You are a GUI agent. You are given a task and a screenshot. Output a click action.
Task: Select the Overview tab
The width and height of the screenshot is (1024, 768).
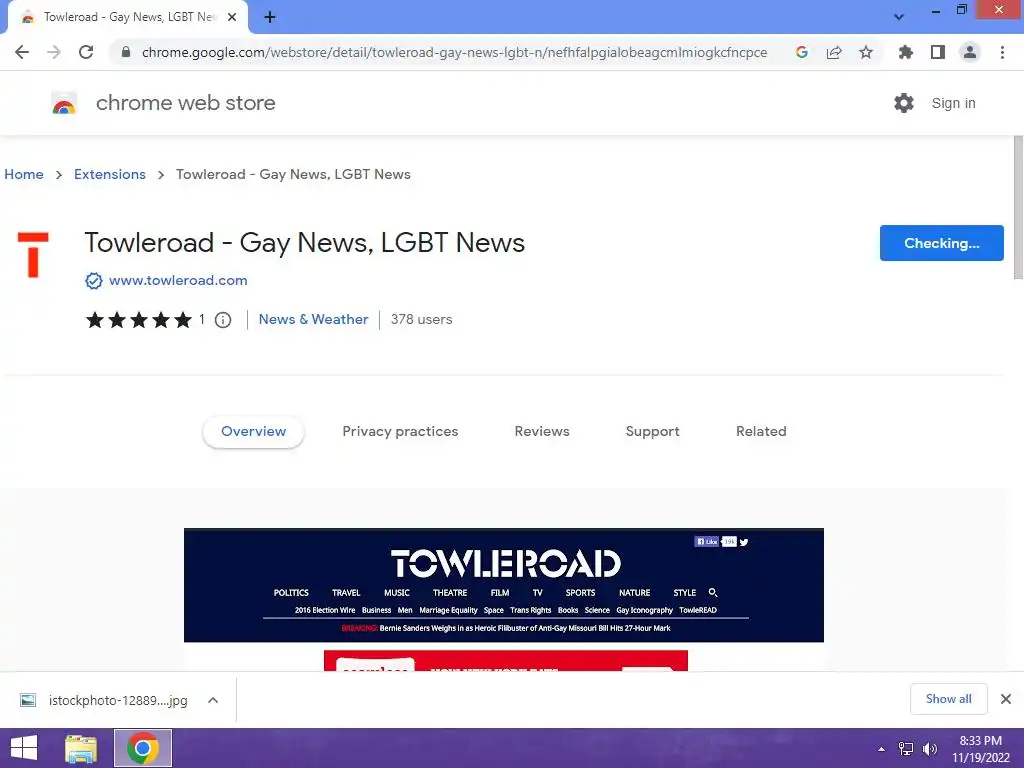click(x=253, y=432)
